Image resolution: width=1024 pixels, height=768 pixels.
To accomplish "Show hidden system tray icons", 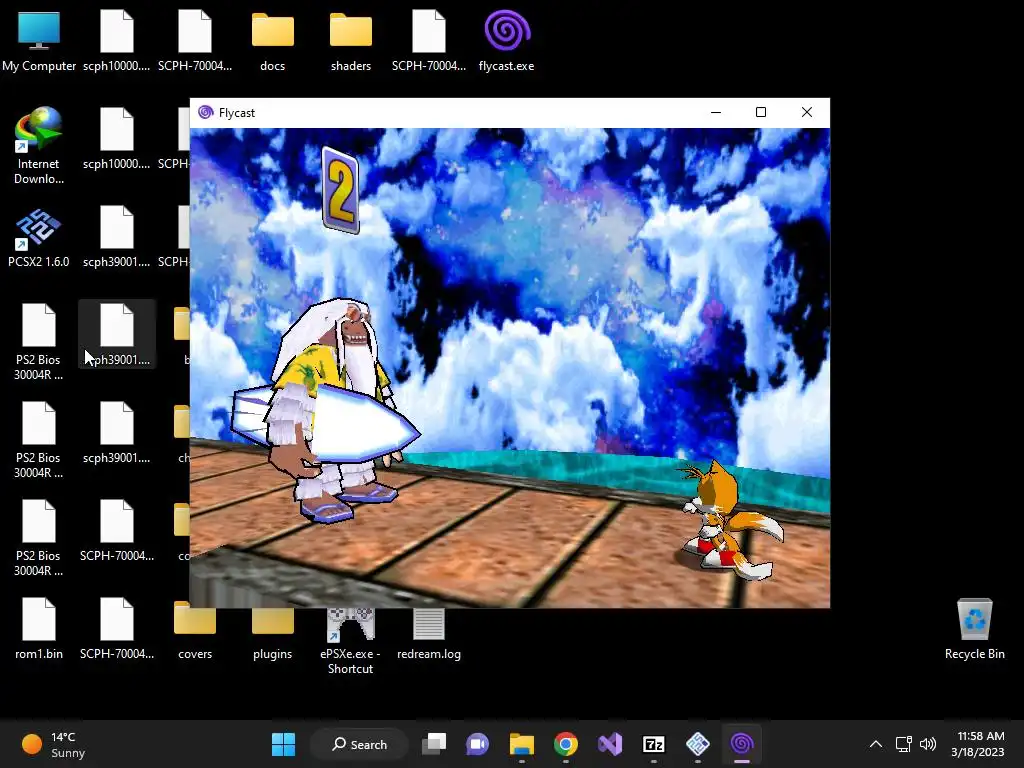I will point(876,744).
